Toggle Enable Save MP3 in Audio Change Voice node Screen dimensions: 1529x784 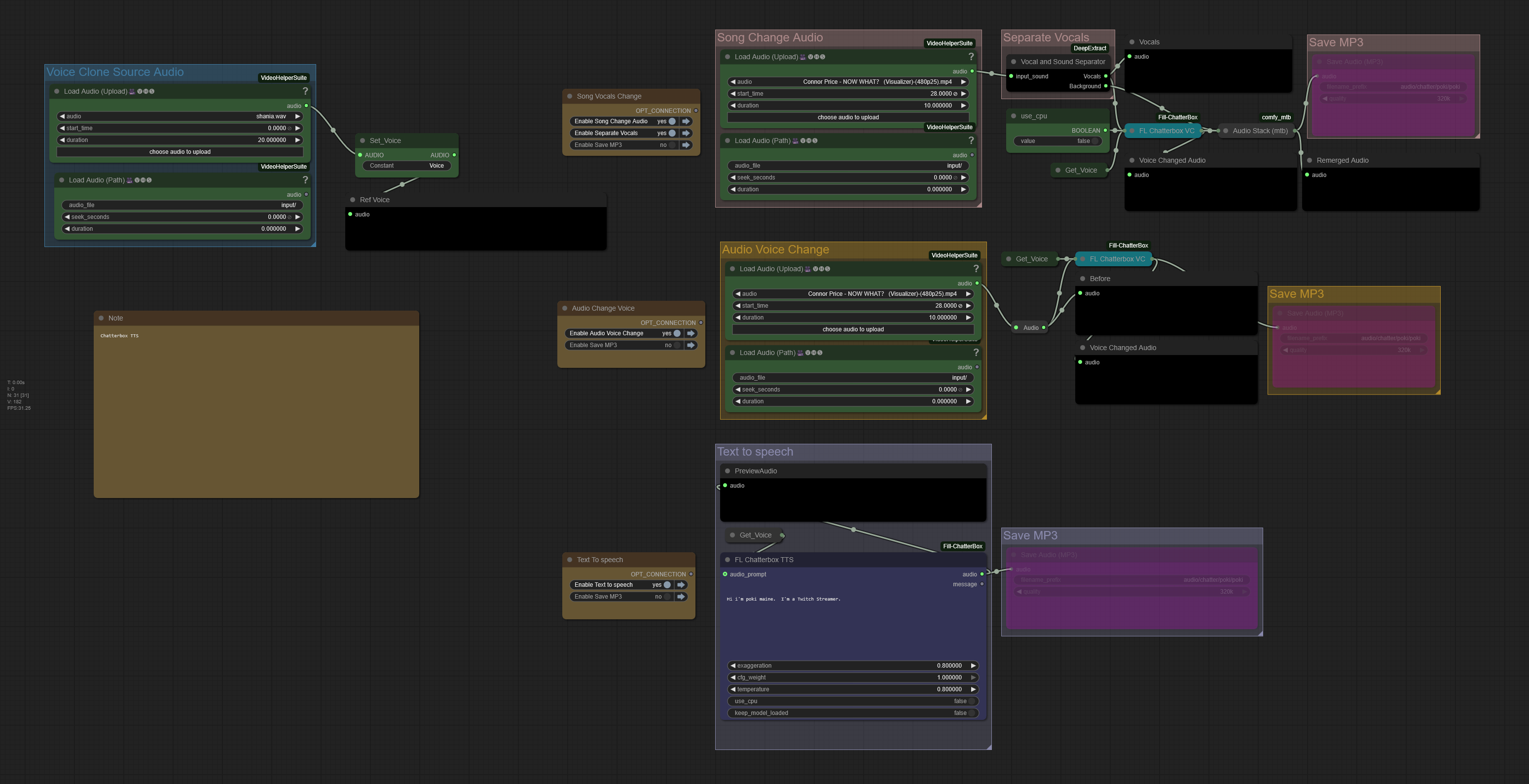click(x=677, y=346)
